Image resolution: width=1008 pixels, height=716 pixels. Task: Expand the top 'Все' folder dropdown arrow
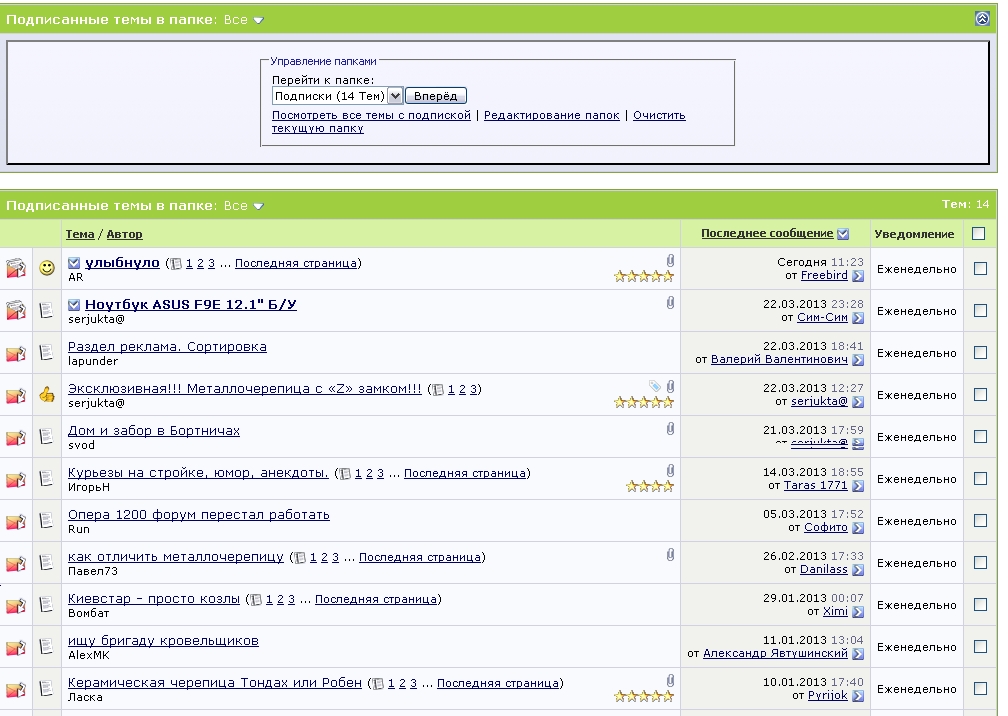258,21
